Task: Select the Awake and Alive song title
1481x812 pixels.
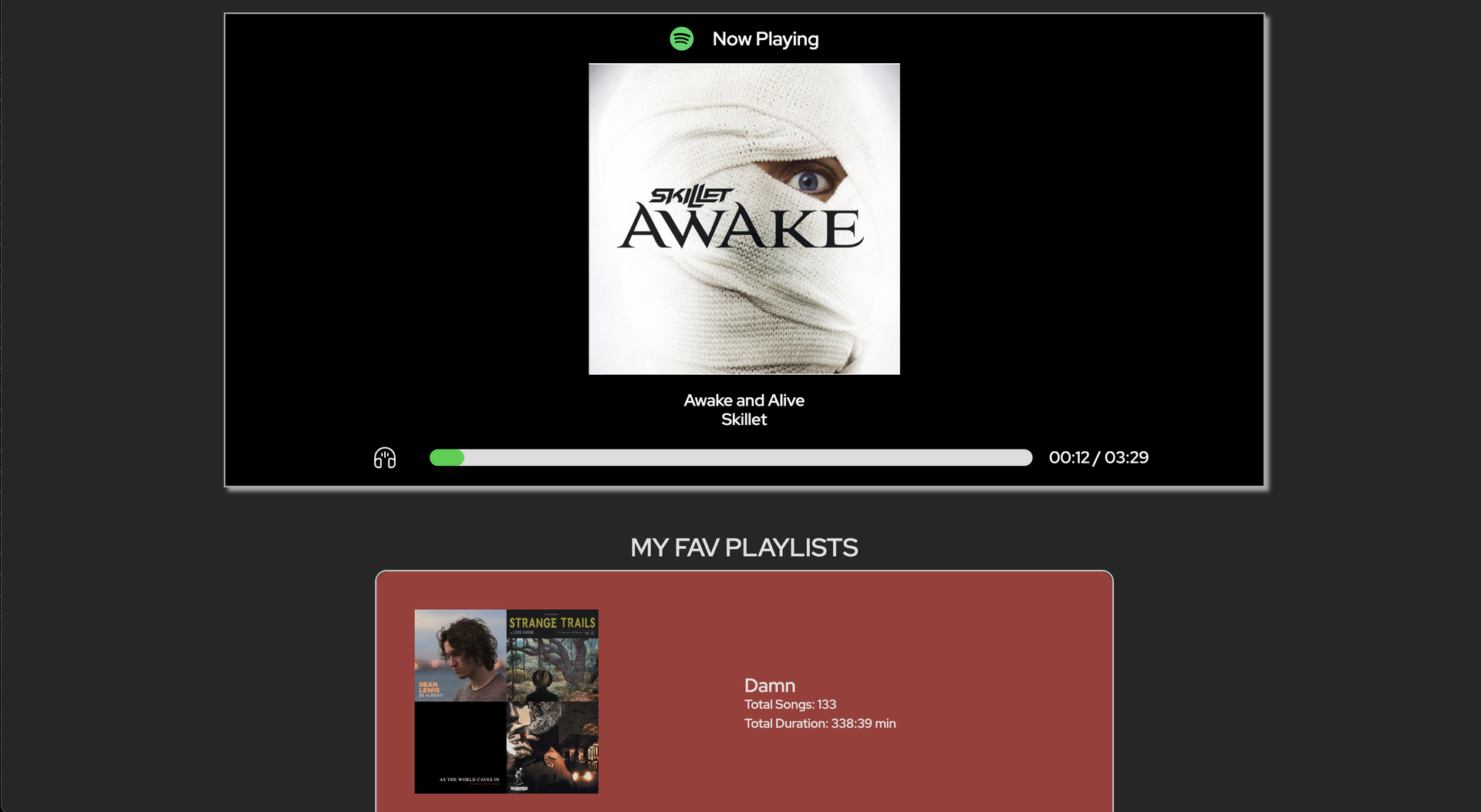Action: point(744,400)
